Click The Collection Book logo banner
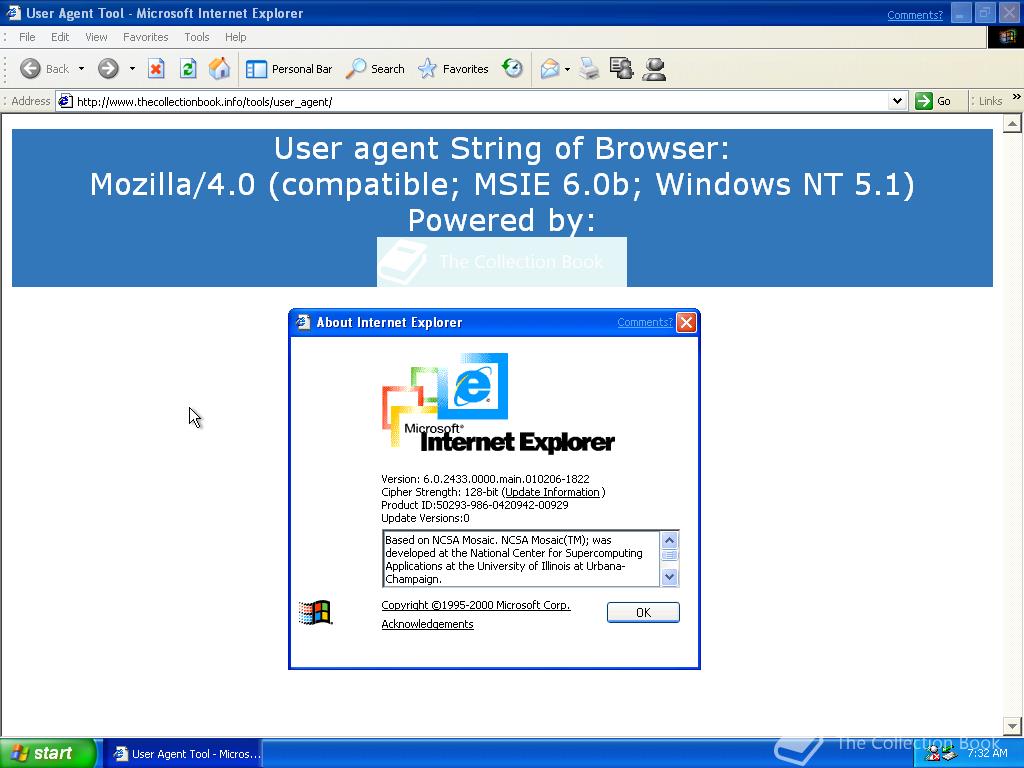 (x=502, y=262)
